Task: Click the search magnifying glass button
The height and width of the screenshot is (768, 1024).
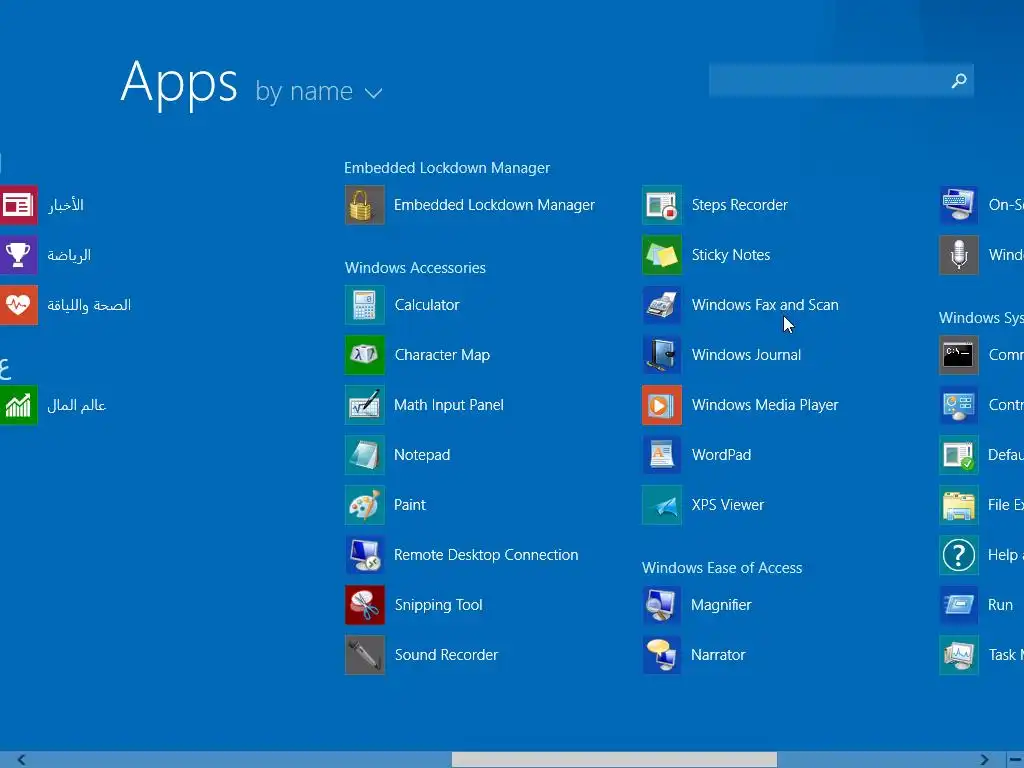Action: pos(959,80)
